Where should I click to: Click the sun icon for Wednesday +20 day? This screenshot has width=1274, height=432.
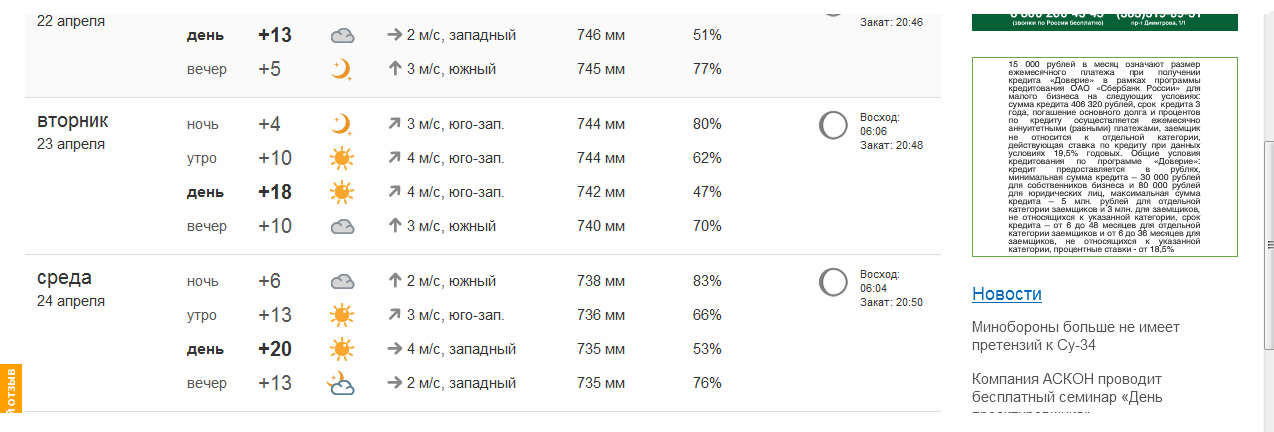(342, 349)
